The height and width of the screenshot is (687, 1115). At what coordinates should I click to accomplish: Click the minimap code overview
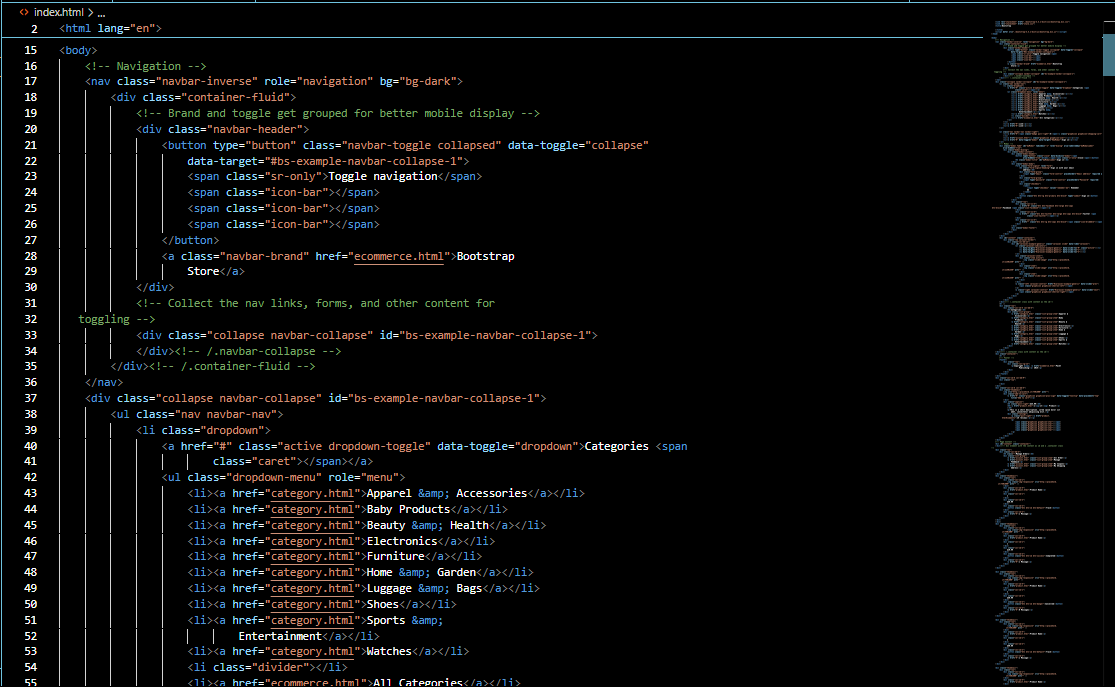[1040, 300]
